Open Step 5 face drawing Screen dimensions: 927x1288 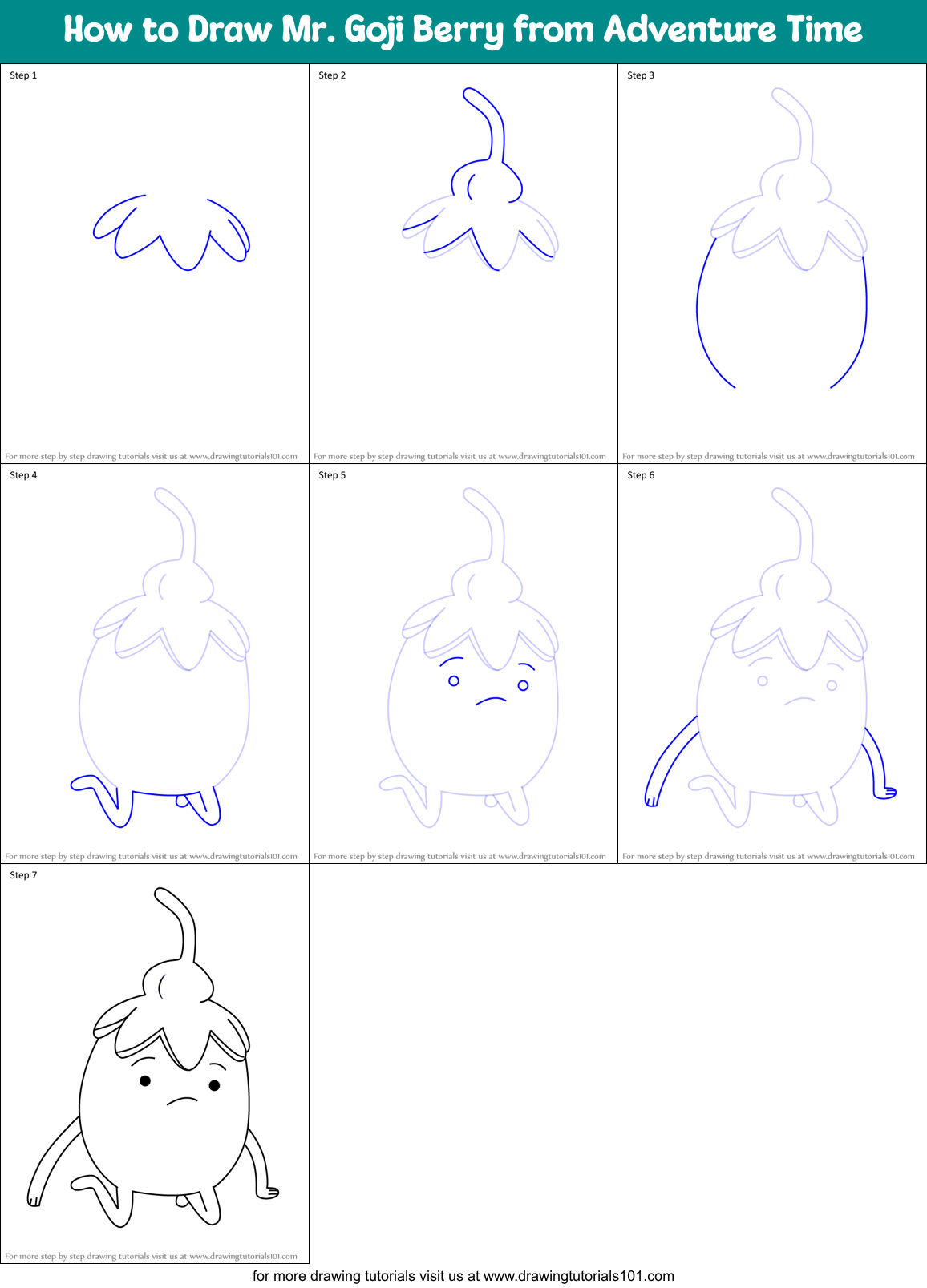[469, 657]
